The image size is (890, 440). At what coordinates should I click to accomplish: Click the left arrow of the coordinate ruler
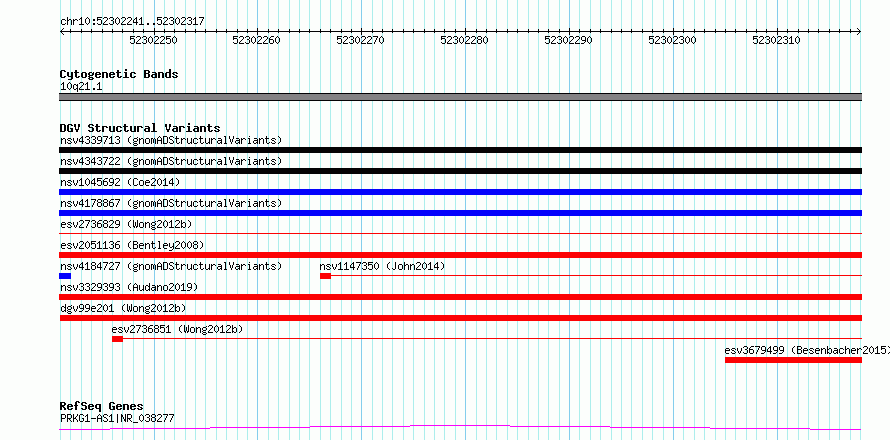62,32
